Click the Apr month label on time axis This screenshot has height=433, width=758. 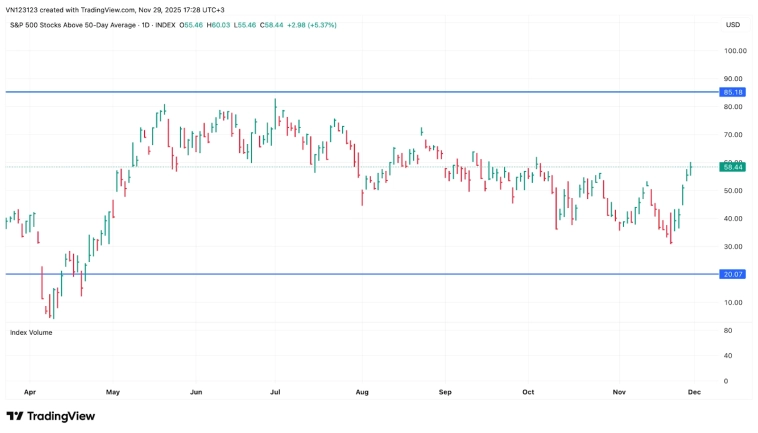(29, 393)
